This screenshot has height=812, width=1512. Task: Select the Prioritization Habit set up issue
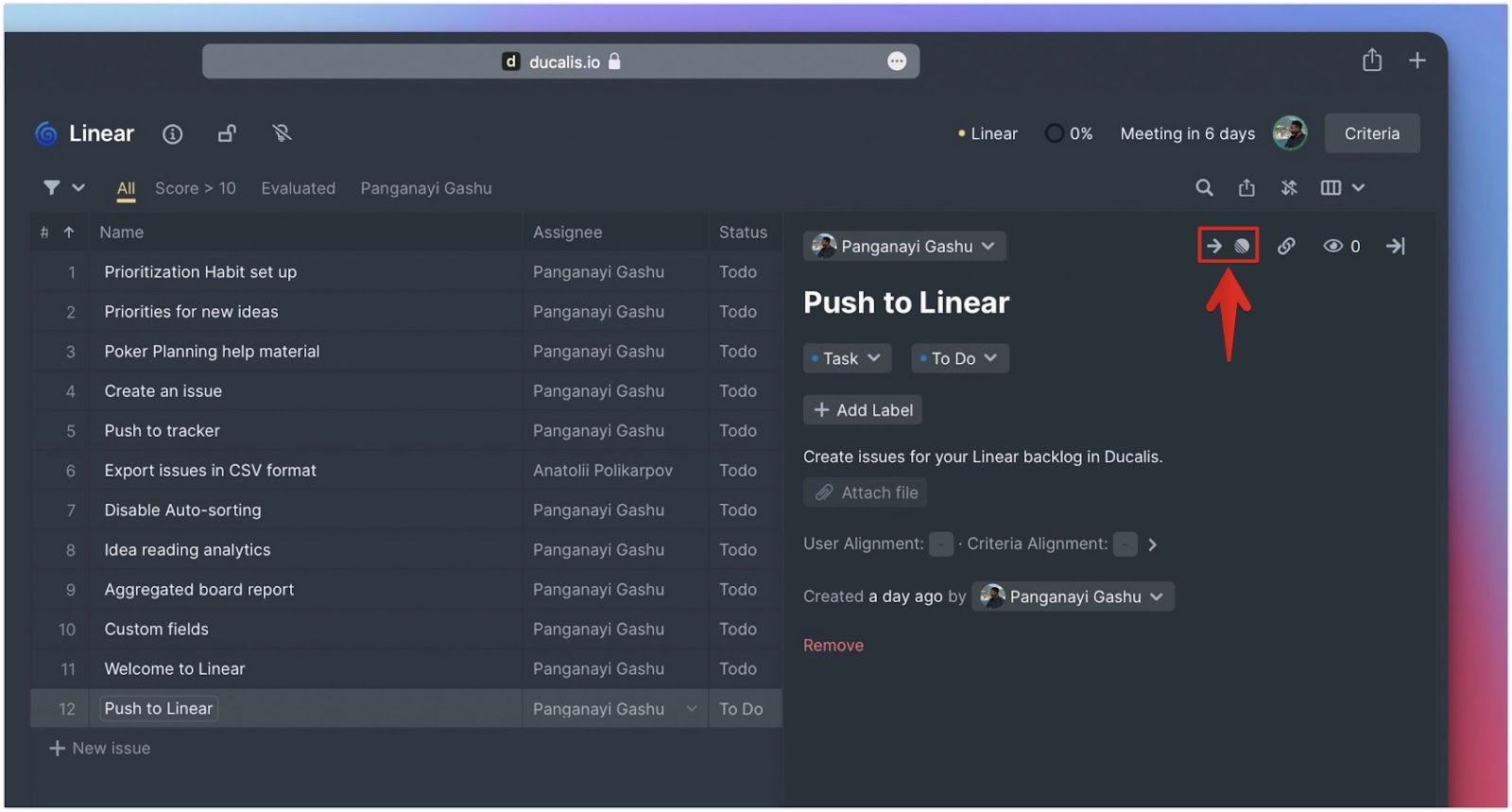(200, 272)
